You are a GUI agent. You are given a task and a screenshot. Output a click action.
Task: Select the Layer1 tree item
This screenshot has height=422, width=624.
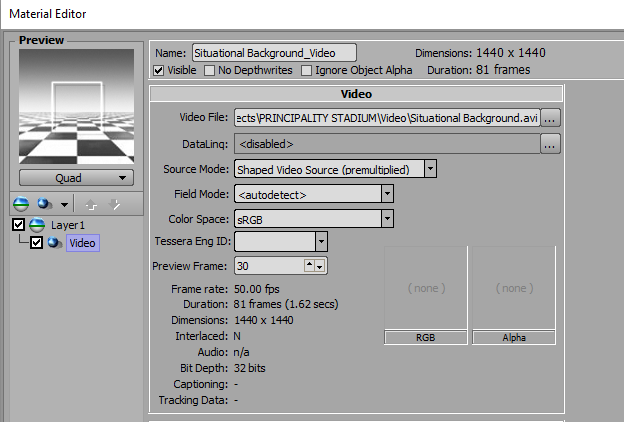pos(68,225)
